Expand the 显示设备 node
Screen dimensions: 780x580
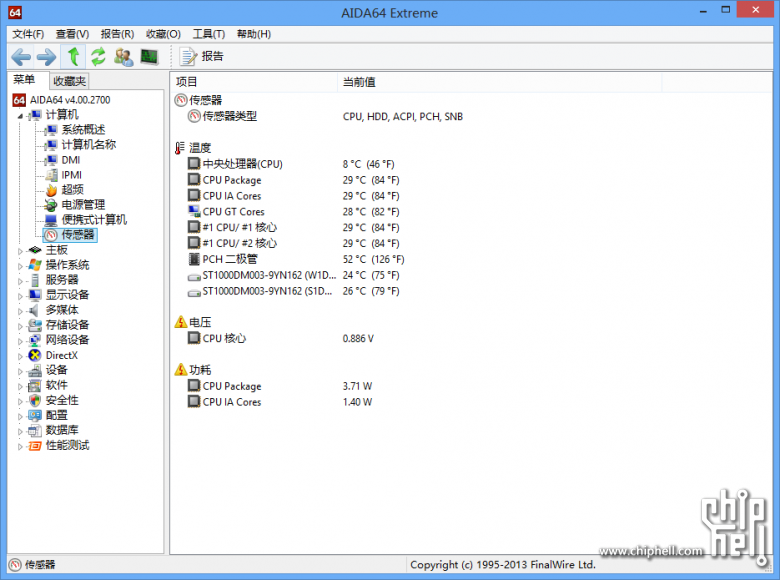tap(20, 296)
